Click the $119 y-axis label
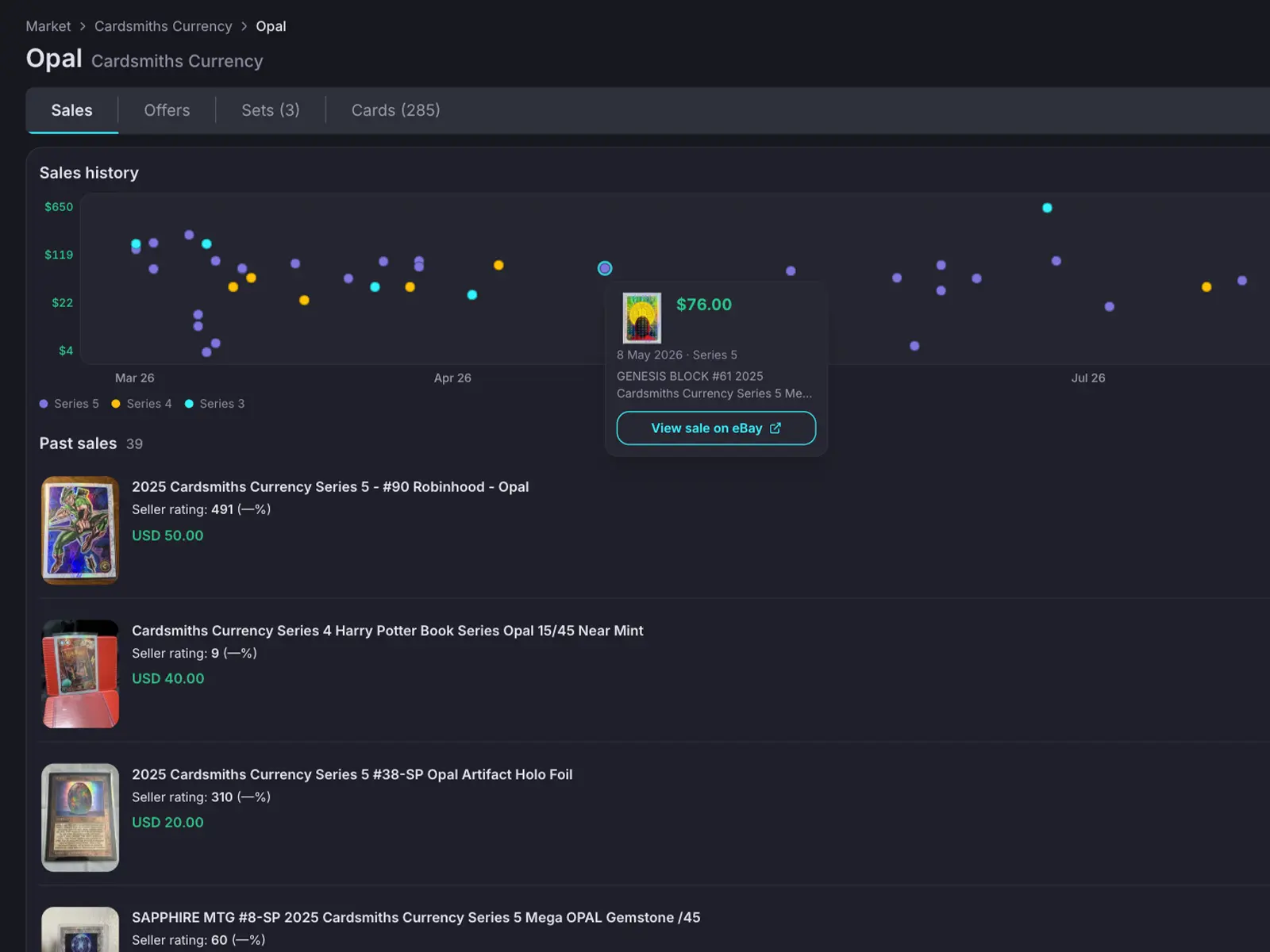1270x952 pixels. pos(59,255)
